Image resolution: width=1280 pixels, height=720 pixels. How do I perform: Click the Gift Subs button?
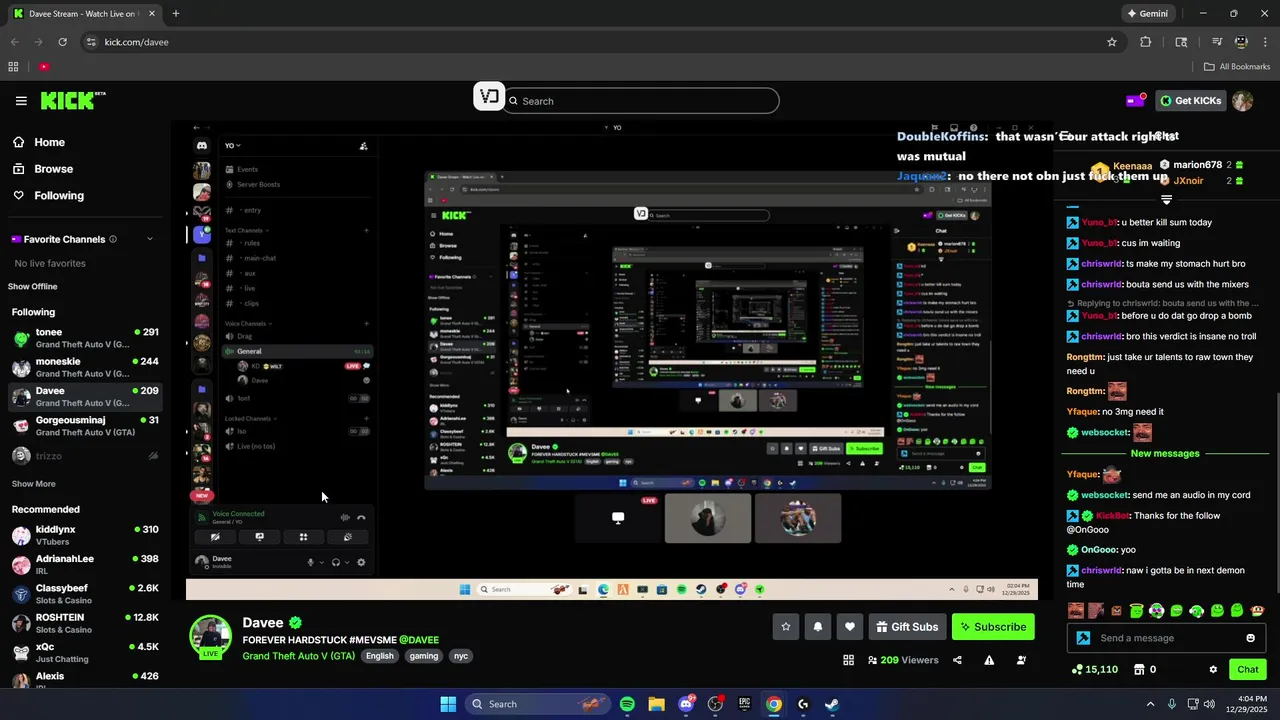point(907,627)
